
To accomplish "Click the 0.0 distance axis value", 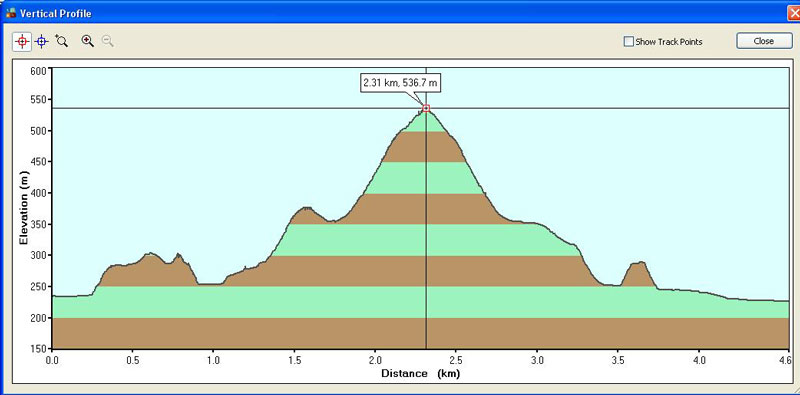I will pyautogui.click(x=52, y=360).
